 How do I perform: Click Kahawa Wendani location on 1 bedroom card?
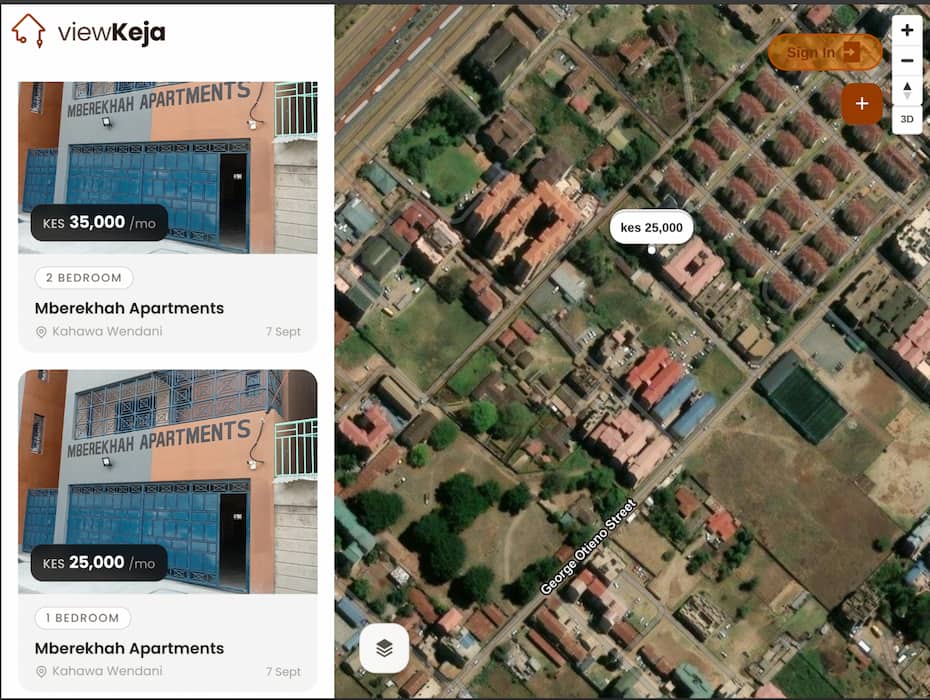(x=107, y=671)
